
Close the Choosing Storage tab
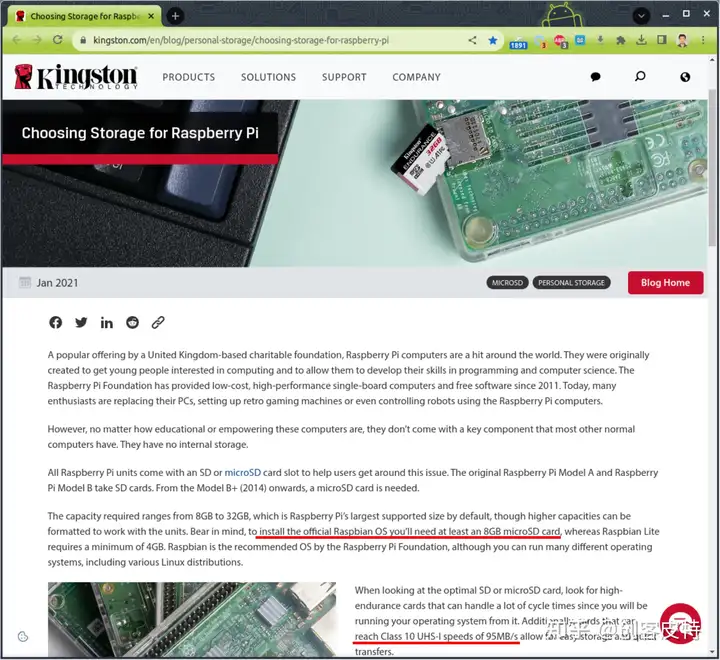pos(151,16)
